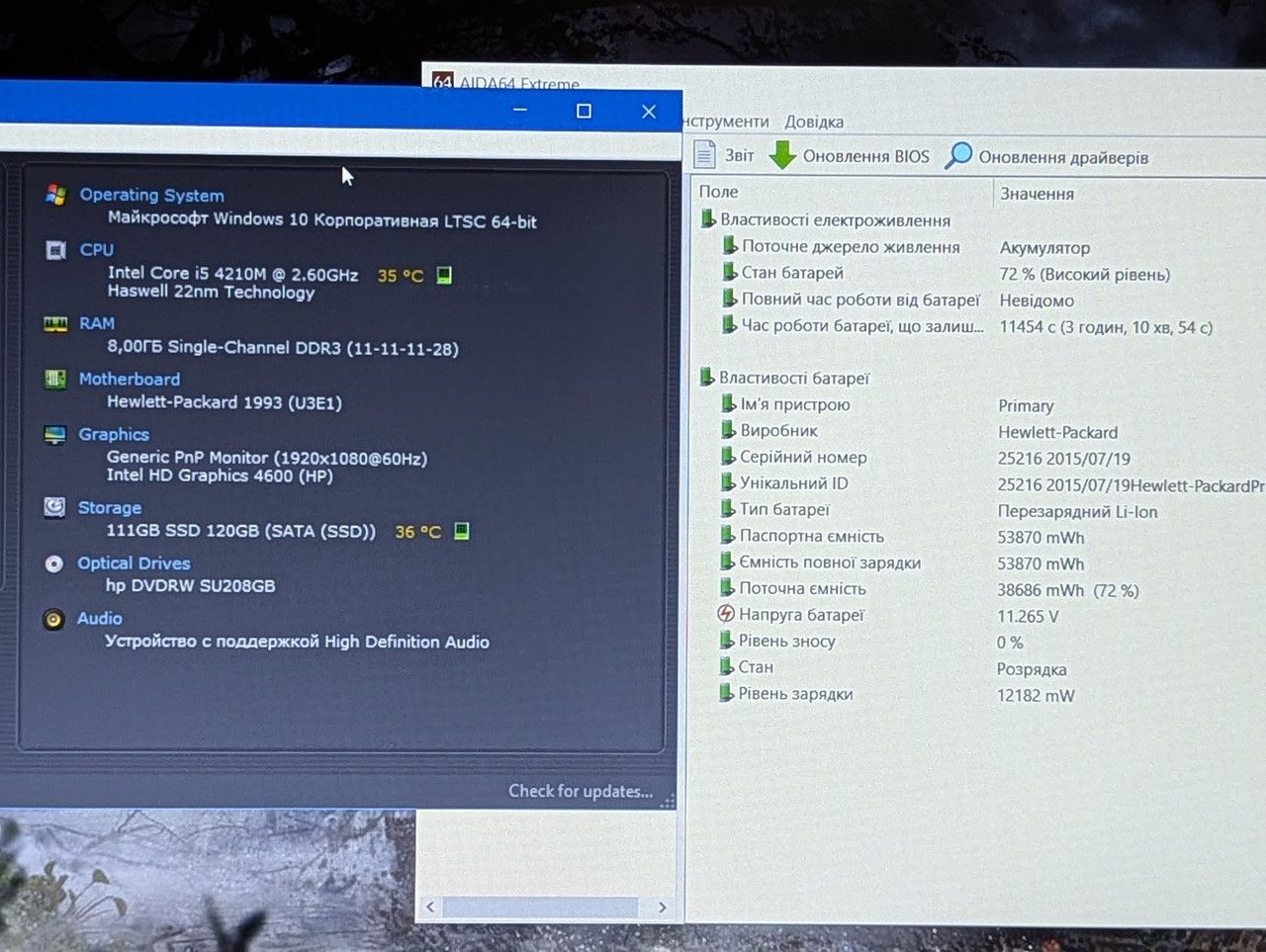Click the Audio speaker icon
The width and height of the screenshot is (1266, 952).
(x=53, y=619)
